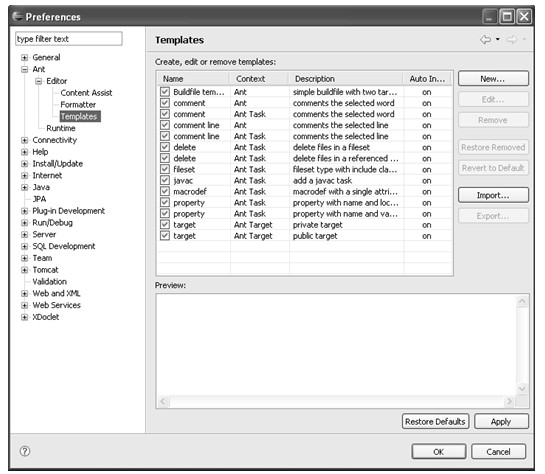Click the Eclipse icon in the title bar
This screenshot has width=545, height=474.
point(17,16)
